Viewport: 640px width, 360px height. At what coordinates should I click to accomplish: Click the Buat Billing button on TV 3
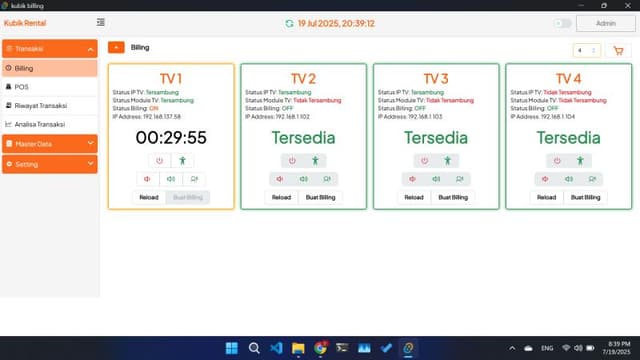point(453,198)
